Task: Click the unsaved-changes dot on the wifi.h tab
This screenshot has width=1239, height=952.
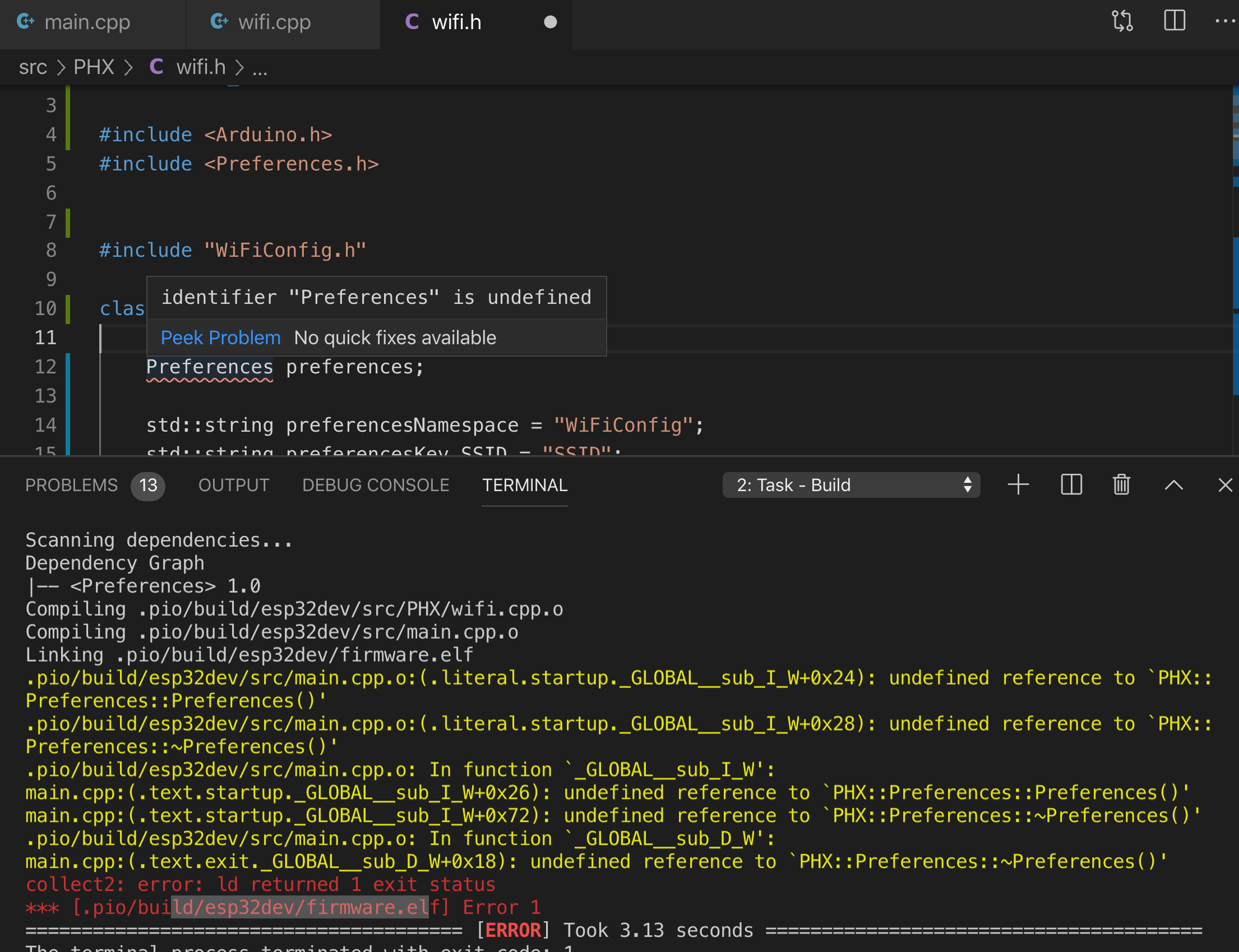Action: tap(550, 22)
